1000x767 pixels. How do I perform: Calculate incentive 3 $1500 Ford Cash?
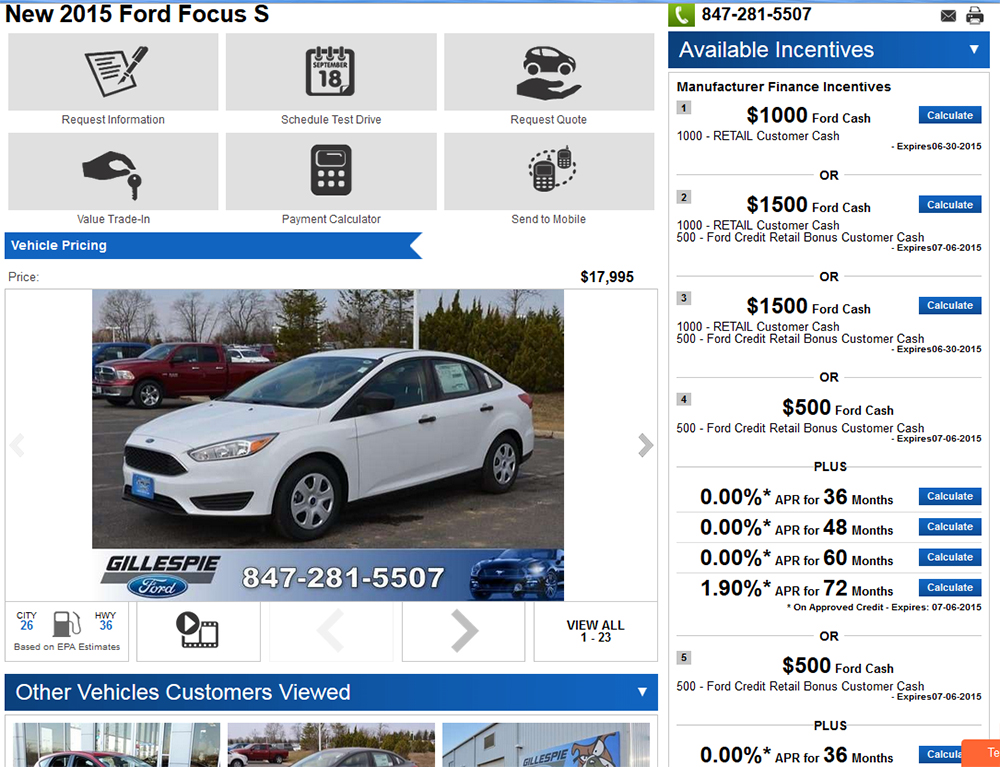point(950,305)
